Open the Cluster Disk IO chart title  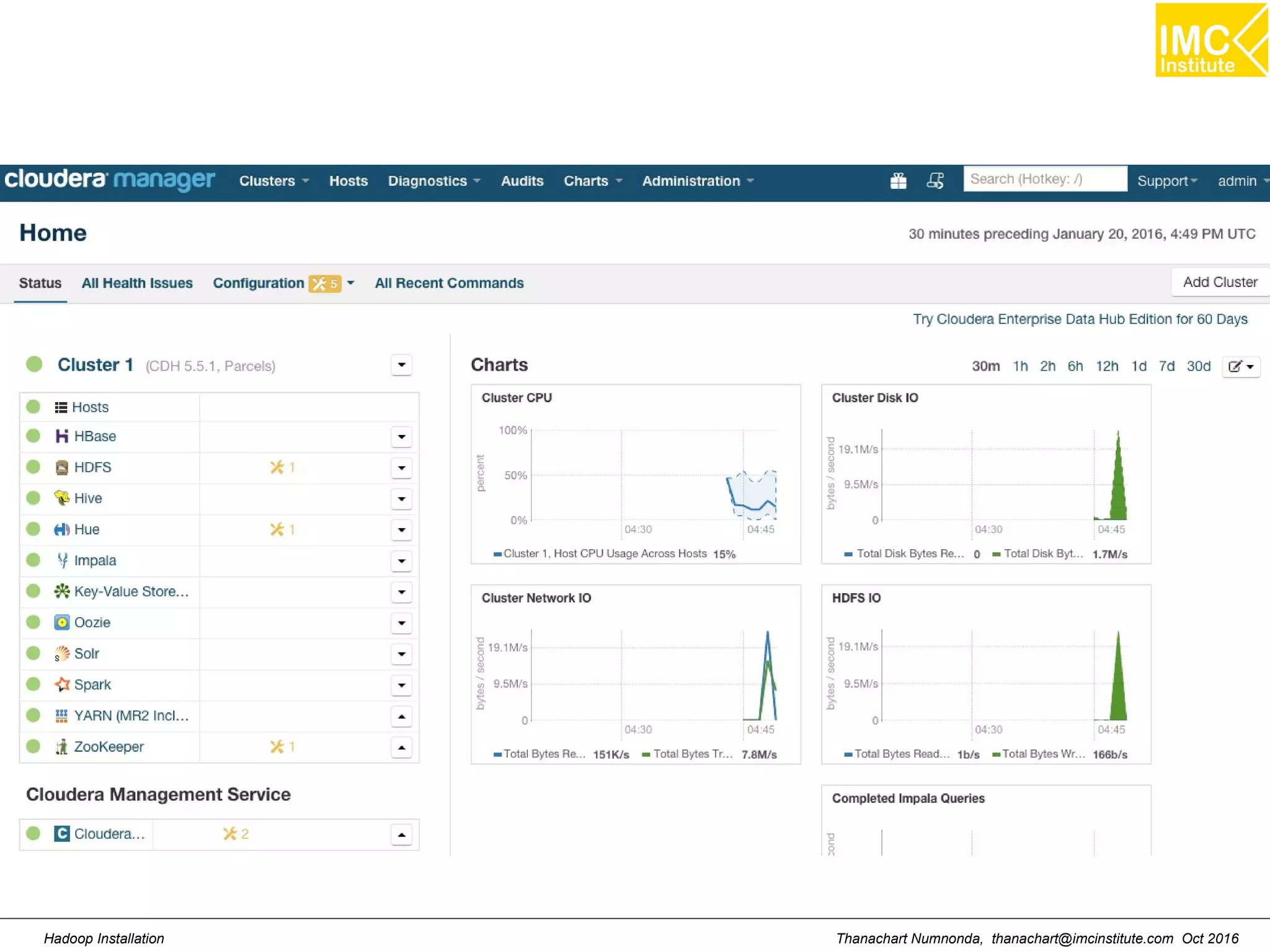point(875,398)
